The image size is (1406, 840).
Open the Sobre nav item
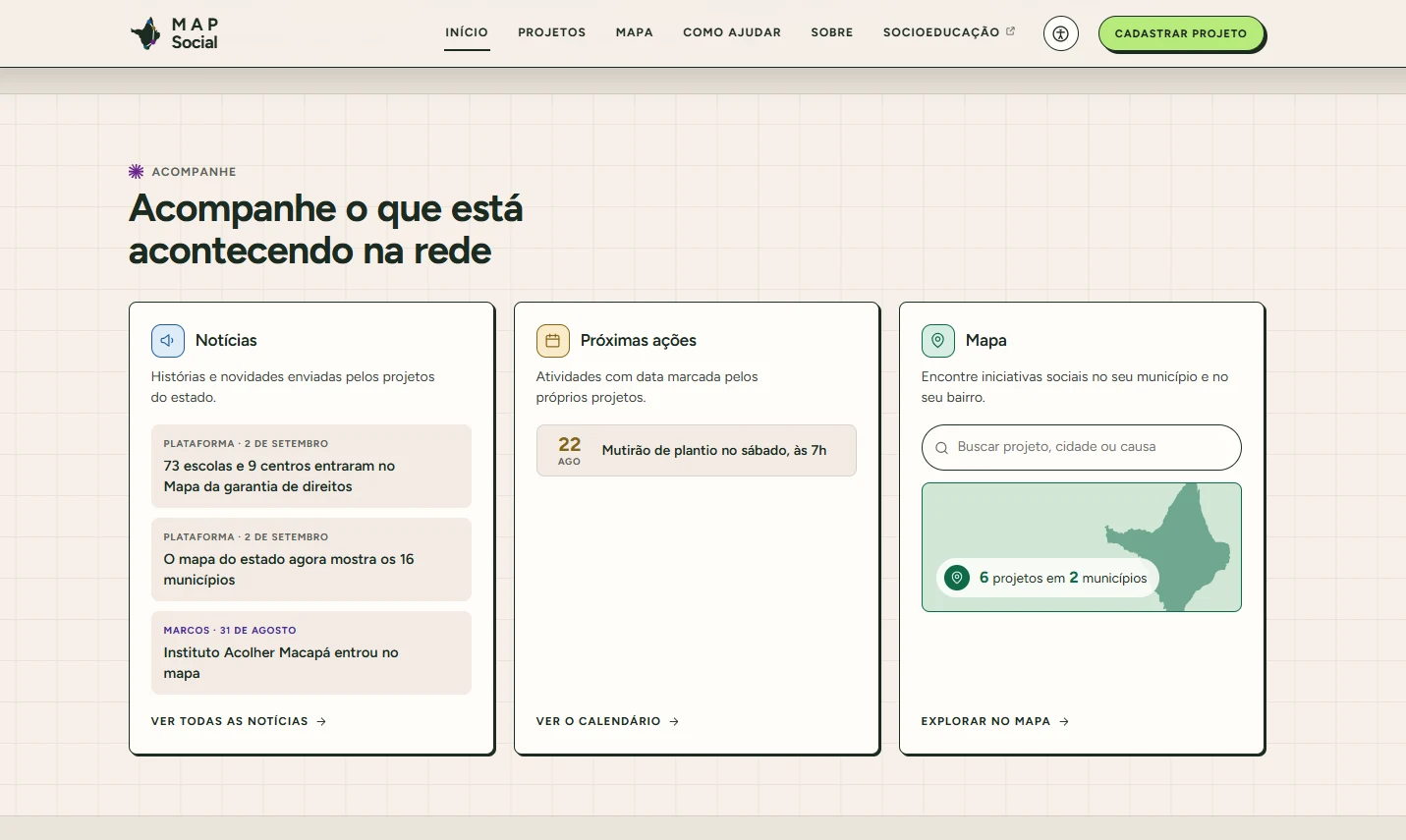(x=832, y=32)
